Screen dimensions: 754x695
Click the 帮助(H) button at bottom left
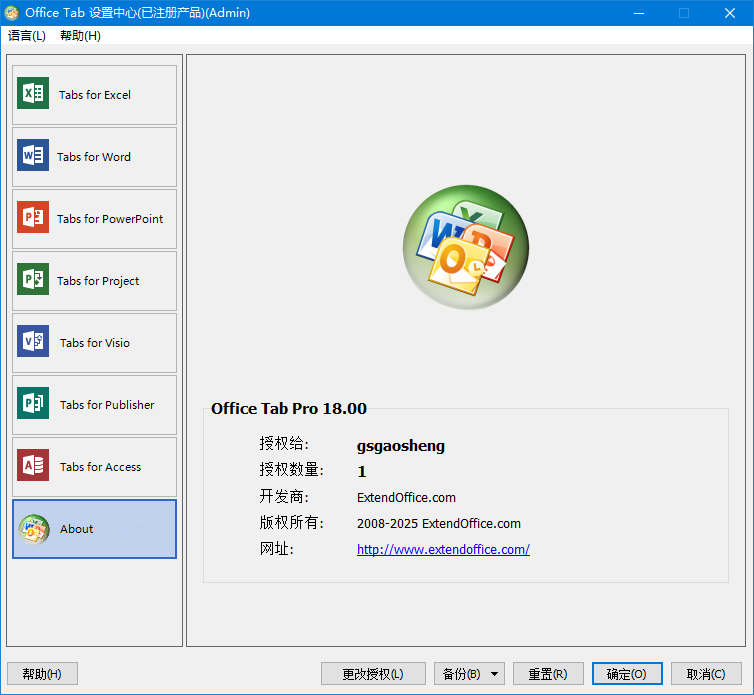coord(42,674)
